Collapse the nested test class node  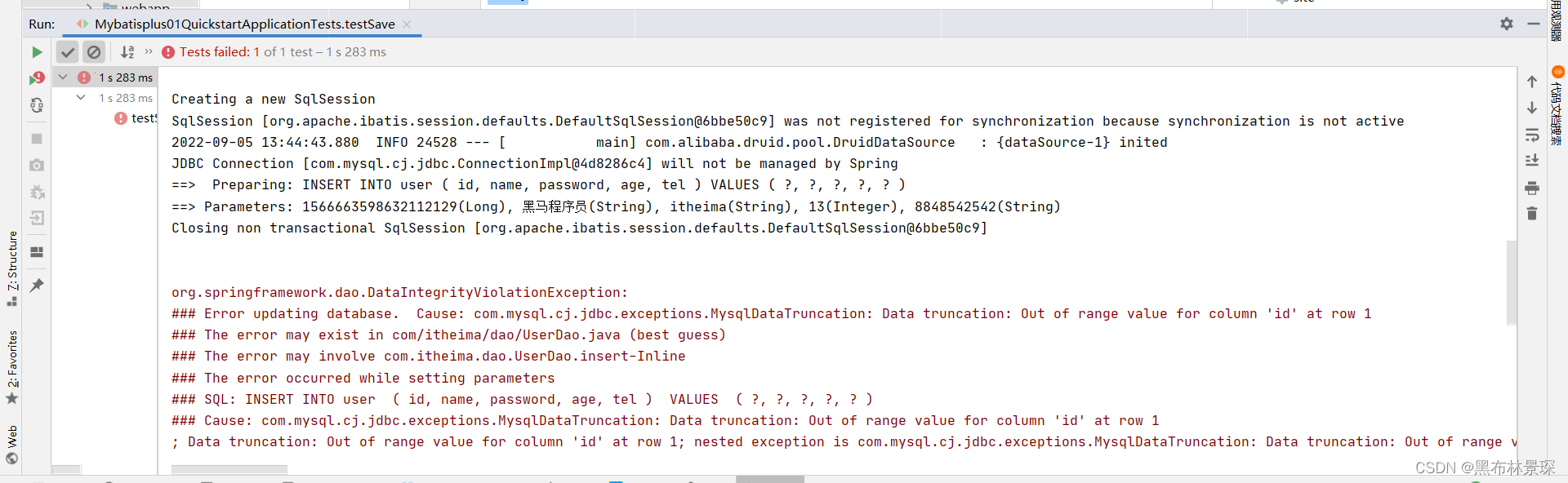81,98
